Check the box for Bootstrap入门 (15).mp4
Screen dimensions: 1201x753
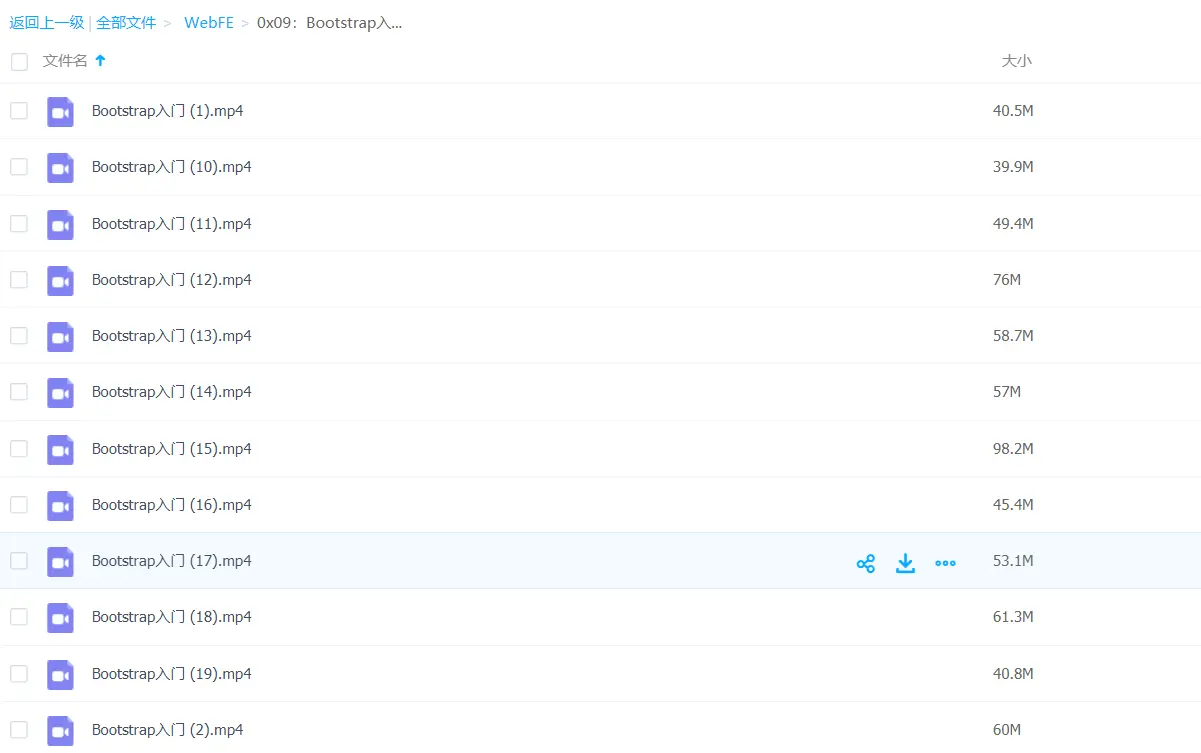coord(19,449)
